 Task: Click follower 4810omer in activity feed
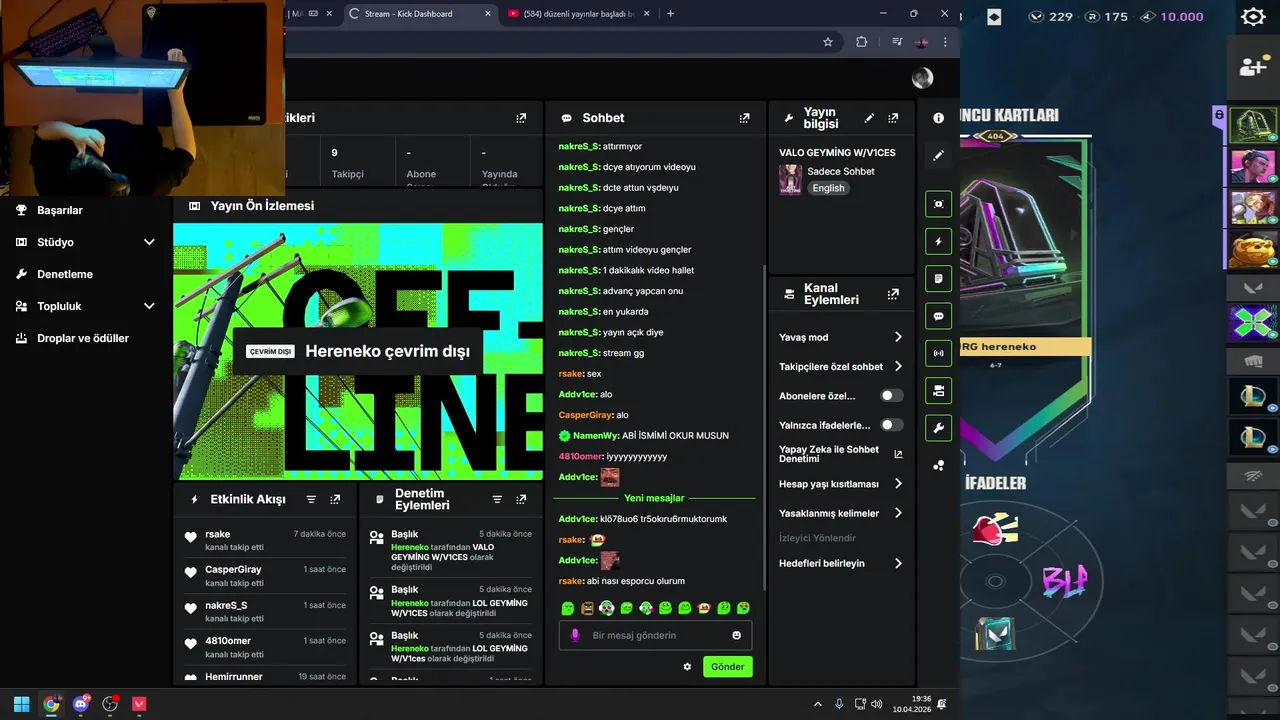tap(228, 641)
